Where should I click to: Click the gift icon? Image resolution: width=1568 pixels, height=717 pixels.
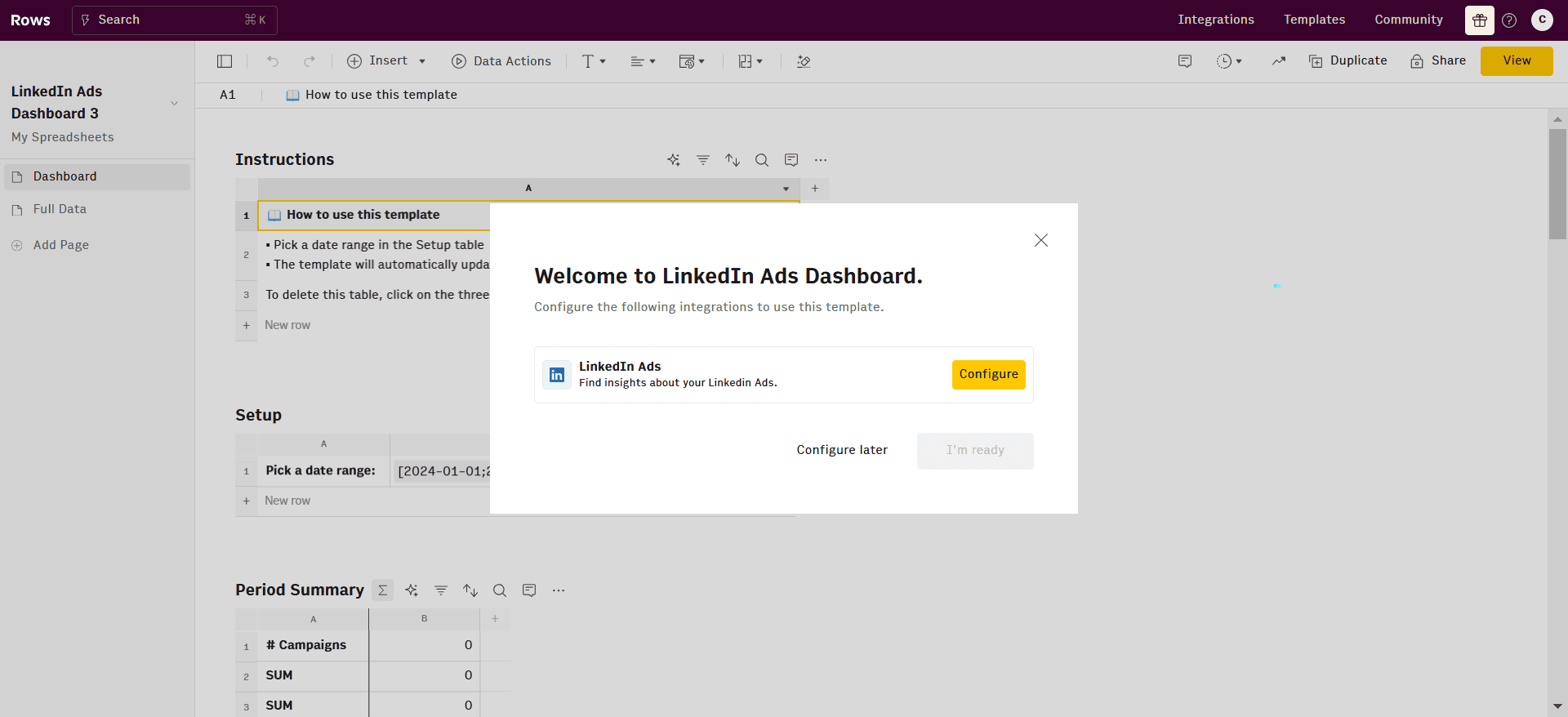pos(1479,20)
